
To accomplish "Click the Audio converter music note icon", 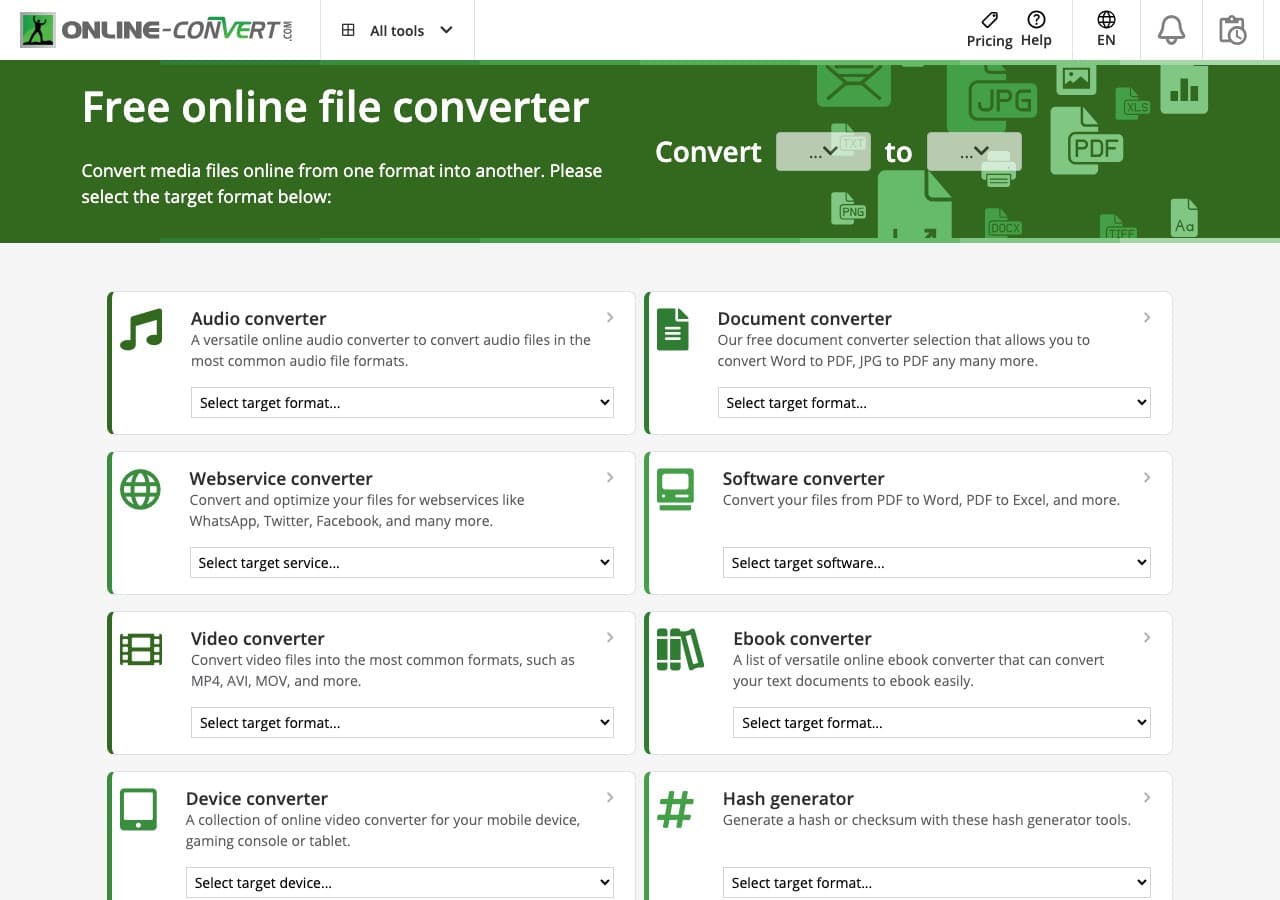I will pyautogui.click(x=141, y=327).
